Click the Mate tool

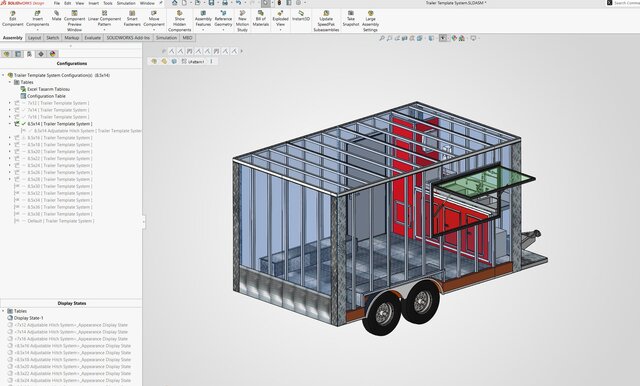pos(56,16)
